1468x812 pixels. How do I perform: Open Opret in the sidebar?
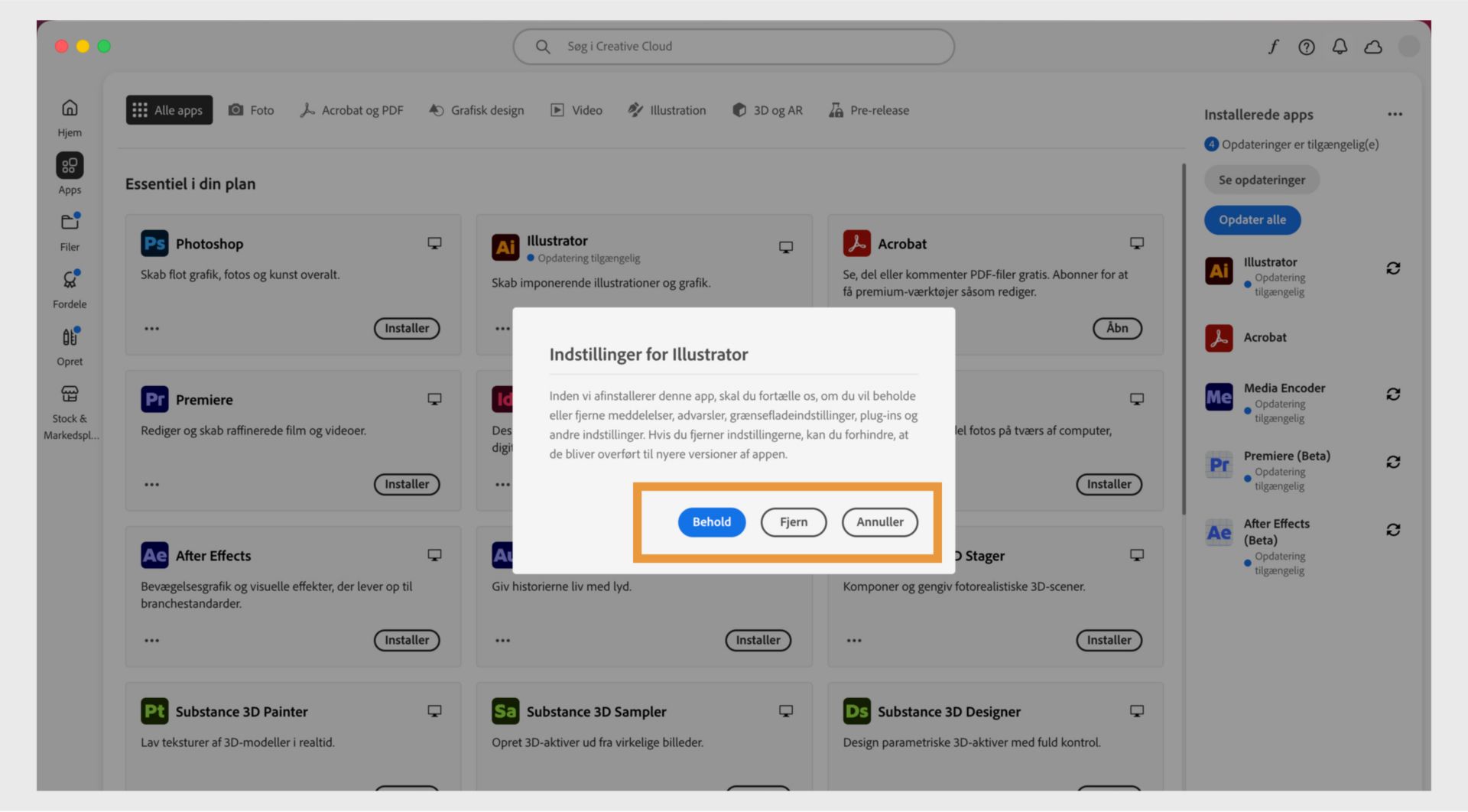[x=70, y=346]
